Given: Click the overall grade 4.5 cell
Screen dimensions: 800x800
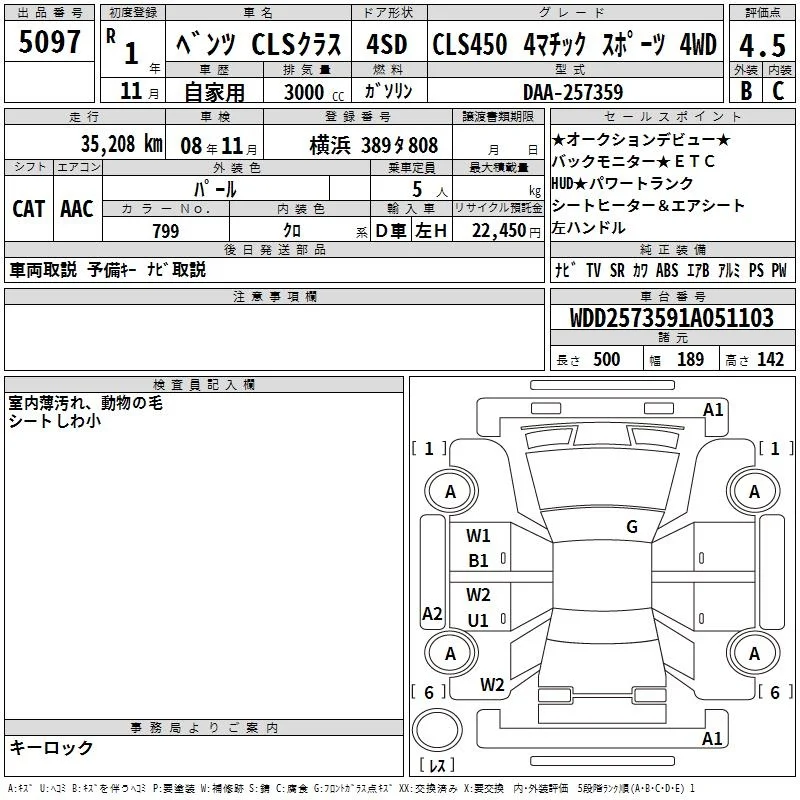Looking at the screenshot, I should coord(762,45).
